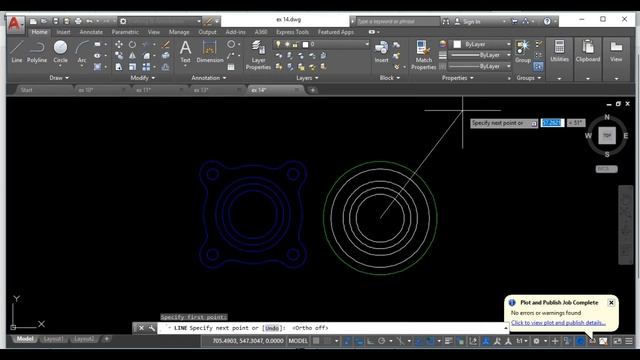Toggle MODEL space button in status bar
The height and width of the screenshot is (360, 640).
point(298,341)
